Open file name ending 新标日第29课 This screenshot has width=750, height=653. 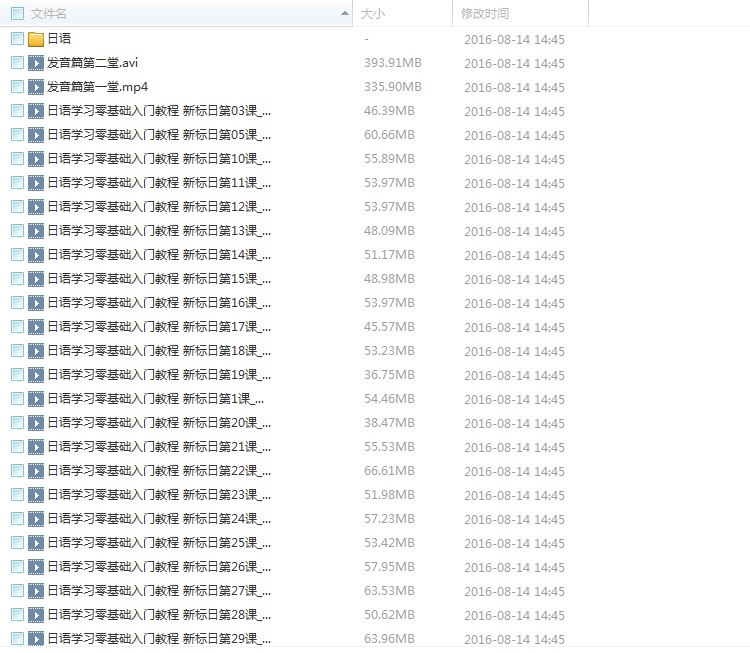159,639
